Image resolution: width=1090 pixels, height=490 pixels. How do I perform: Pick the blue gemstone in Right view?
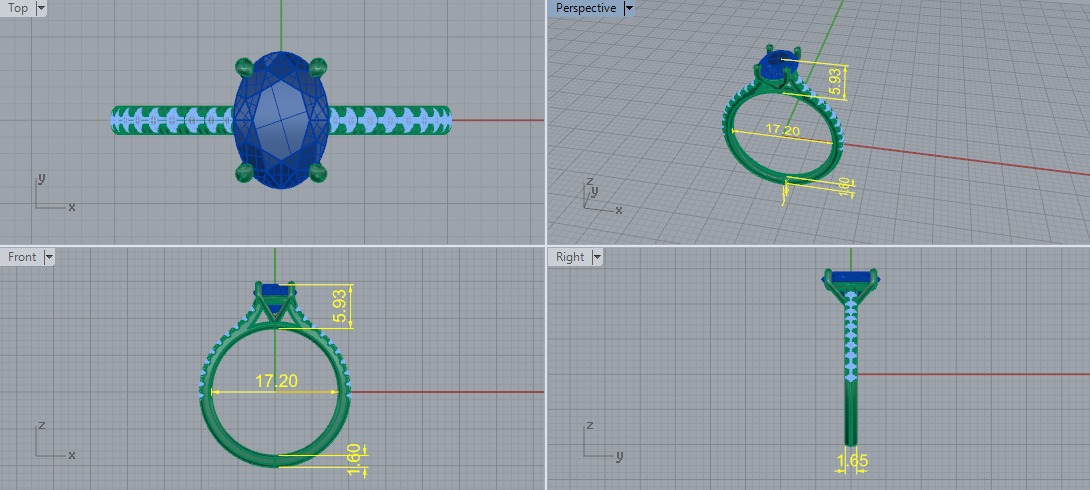[x=852, y=277]
